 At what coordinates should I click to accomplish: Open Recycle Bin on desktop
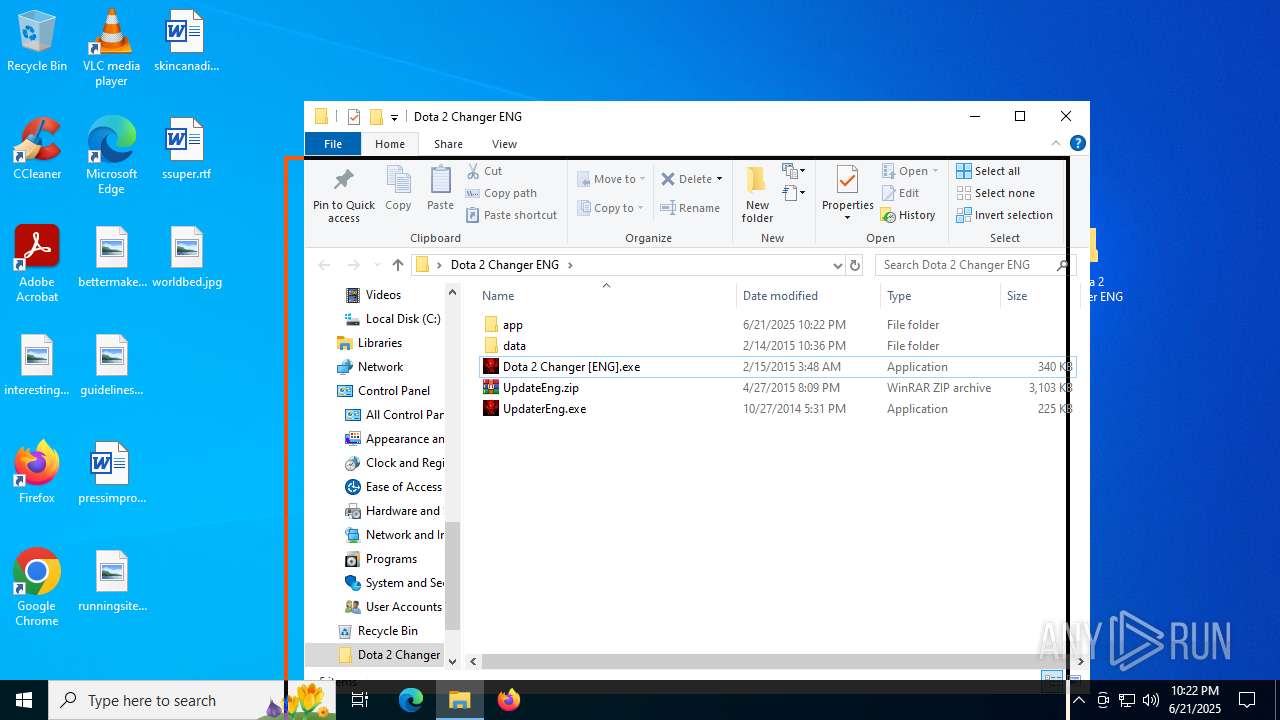pos(37,41)
